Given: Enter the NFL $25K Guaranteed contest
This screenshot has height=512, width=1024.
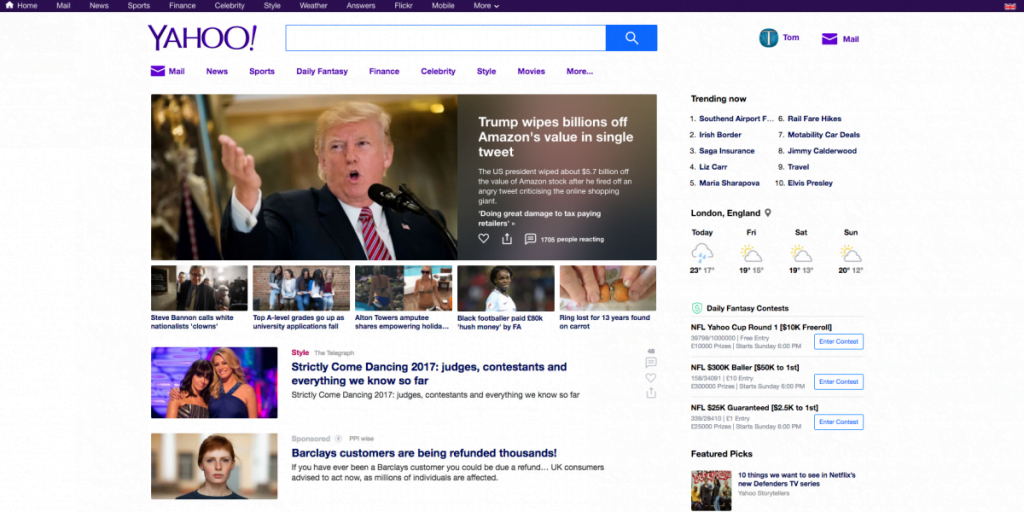Looking at the screenshot, I should [839, 422].
